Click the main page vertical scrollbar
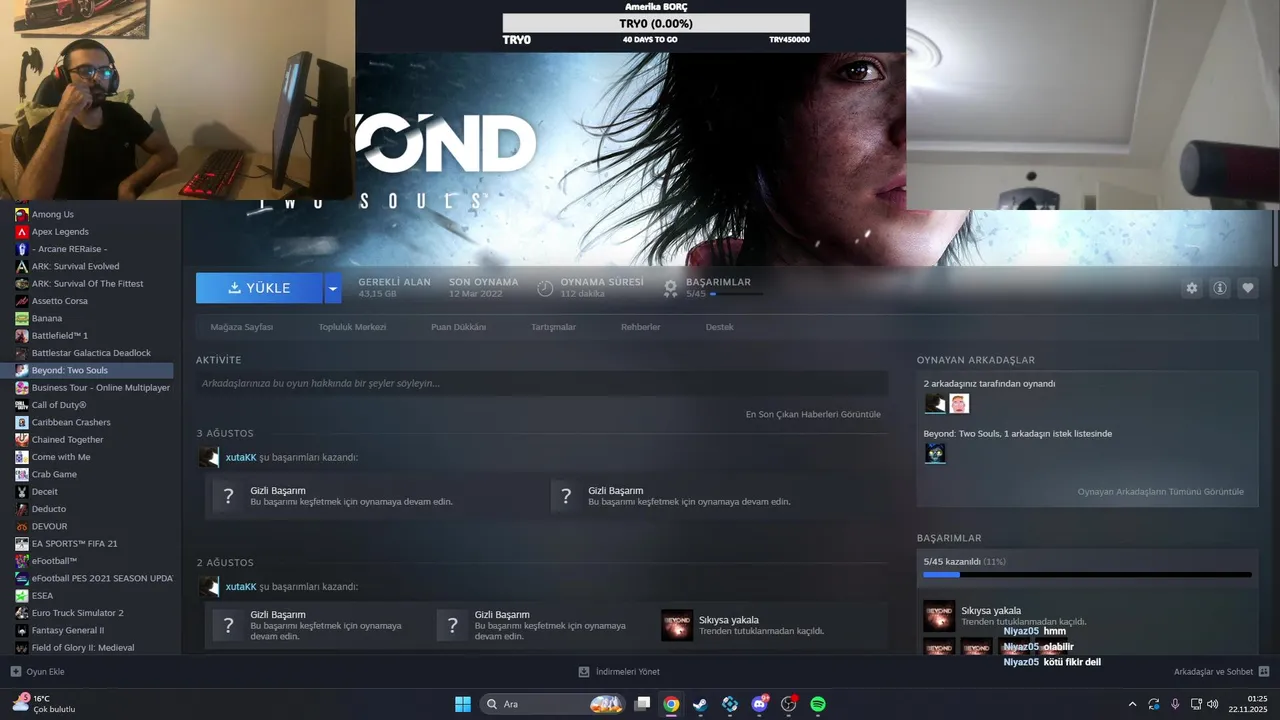This screenshot has height=720, width=1280. pos(1274,240)
